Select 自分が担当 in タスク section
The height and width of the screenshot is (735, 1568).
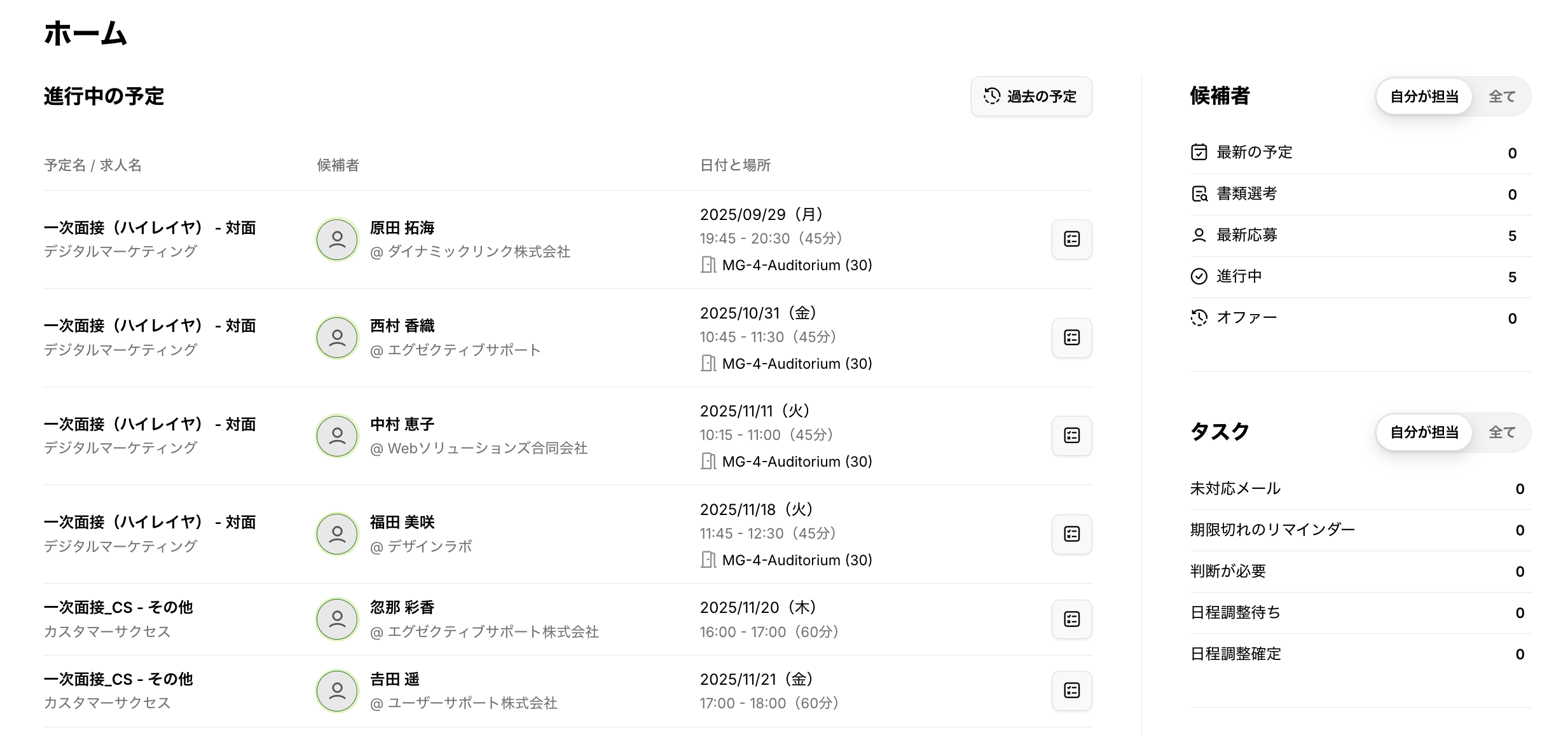pos(1424,432)
